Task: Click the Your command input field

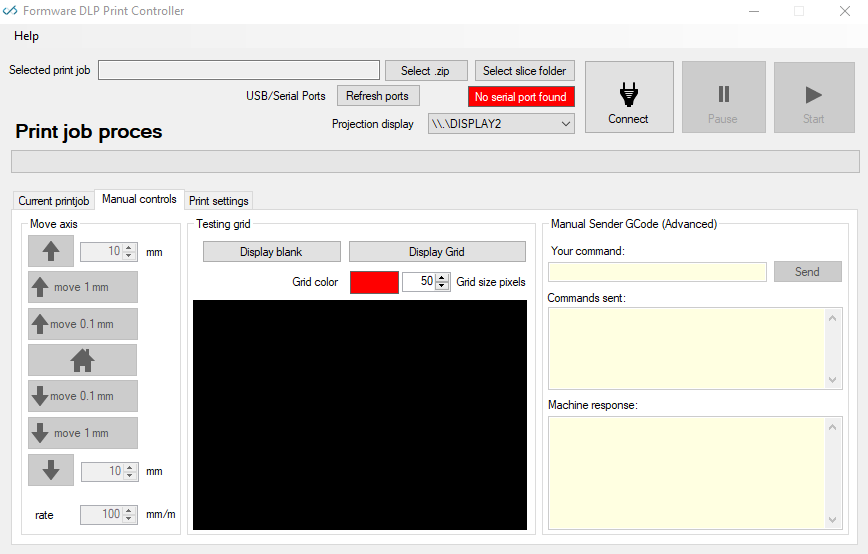Action: coord(657,272)
